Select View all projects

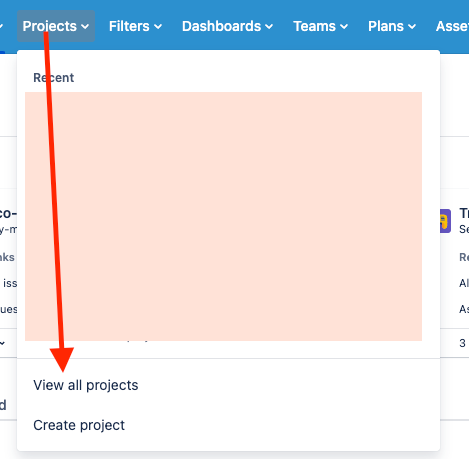click(x=86, y=385)
